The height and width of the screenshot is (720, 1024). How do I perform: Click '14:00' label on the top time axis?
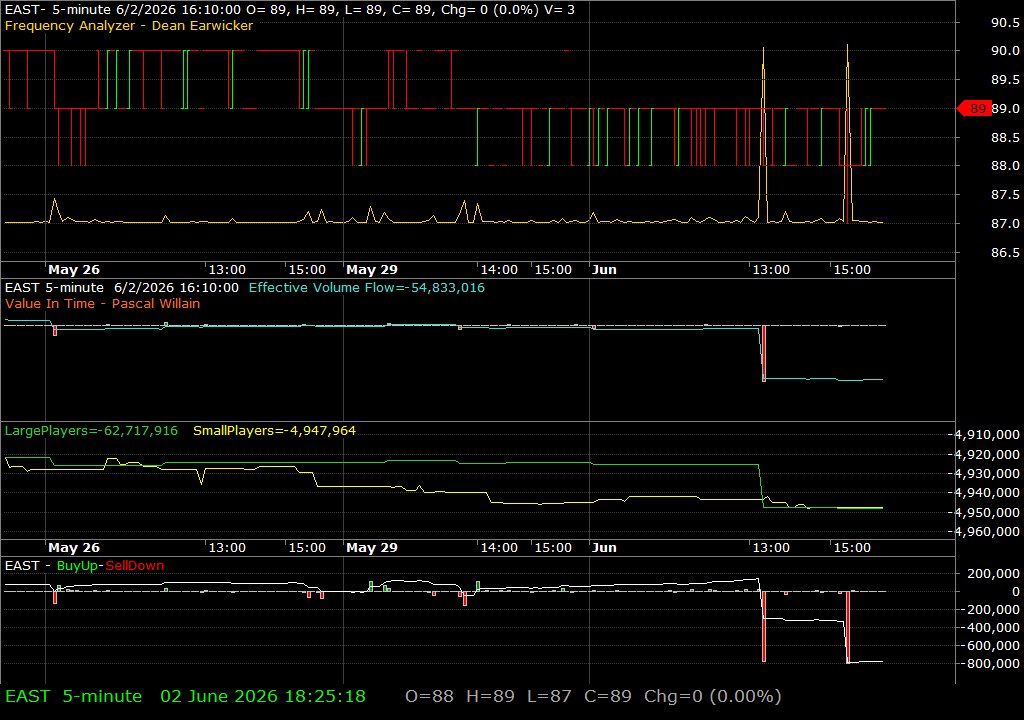click(x=499, y=270)
